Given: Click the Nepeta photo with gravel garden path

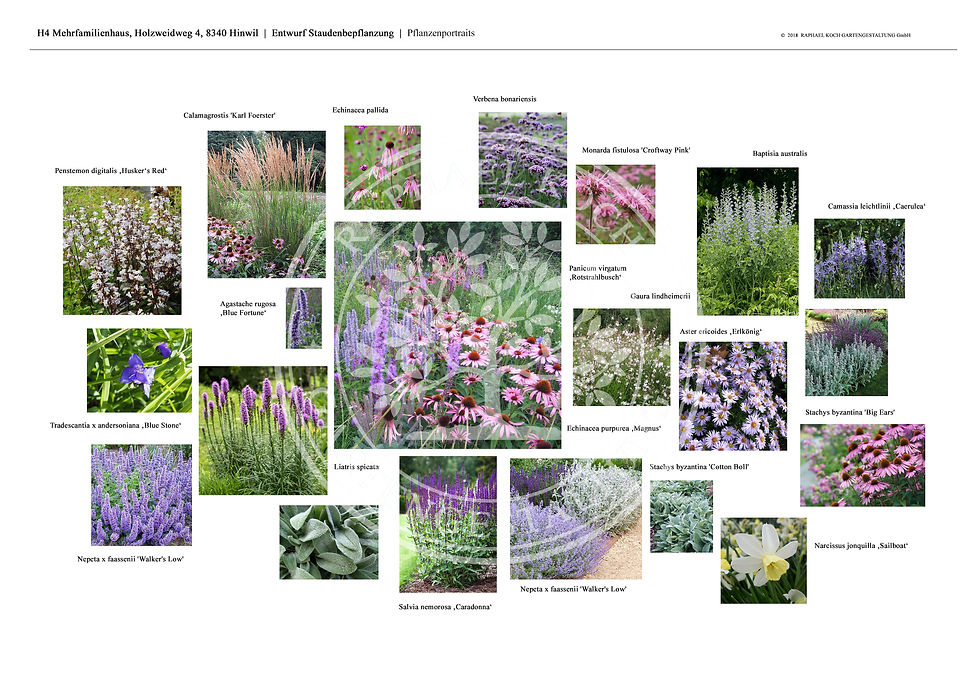Looking at the screenshot, I should tap(576, 519).
